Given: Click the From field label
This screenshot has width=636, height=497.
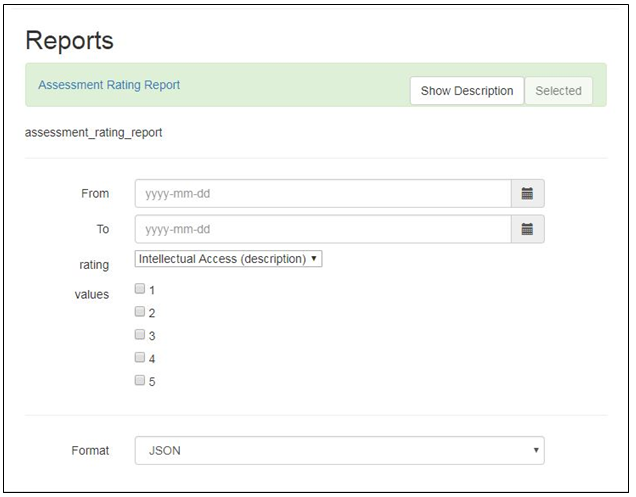Looking at the screenshot, I should click(x=95, y=194).
